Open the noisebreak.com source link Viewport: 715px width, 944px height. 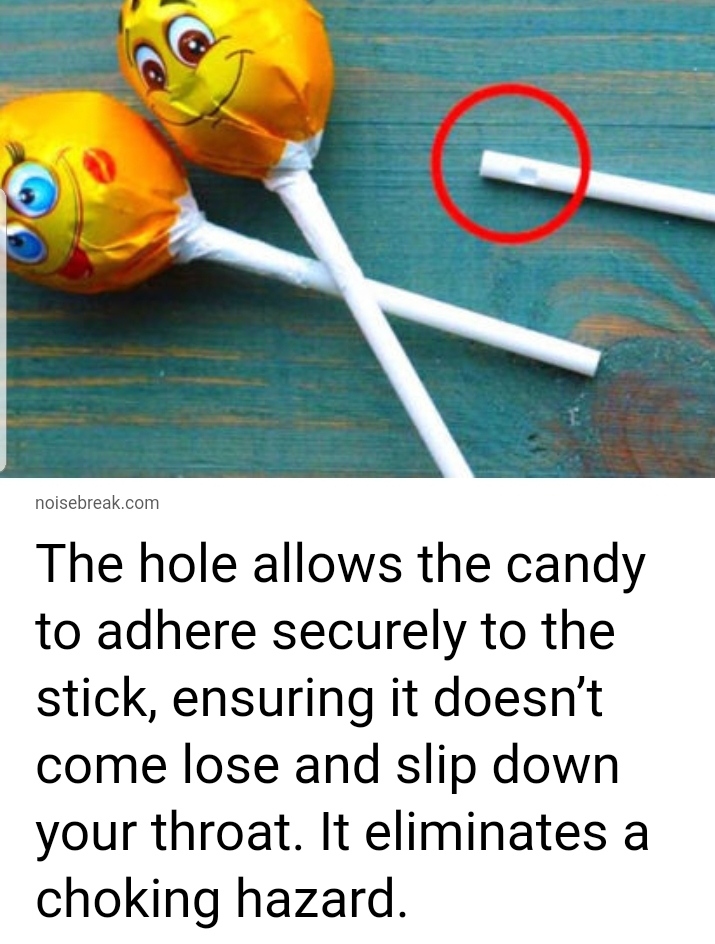(x=97, y=503)
